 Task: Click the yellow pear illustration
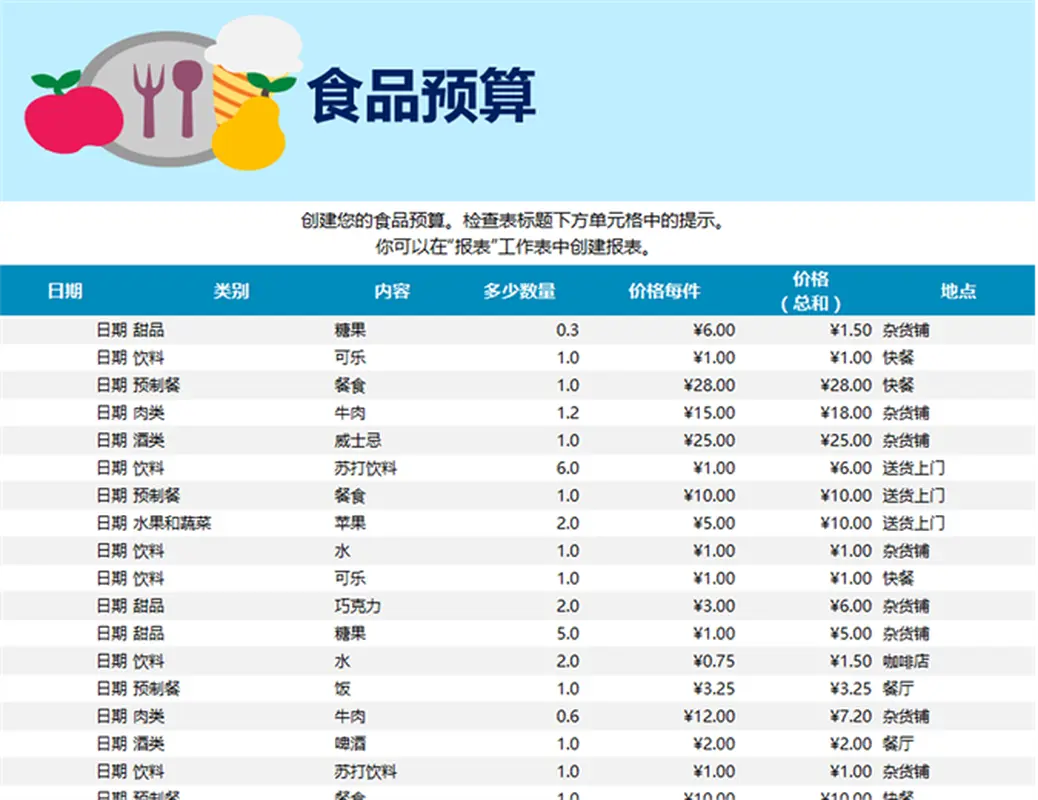tap(250, 132)
